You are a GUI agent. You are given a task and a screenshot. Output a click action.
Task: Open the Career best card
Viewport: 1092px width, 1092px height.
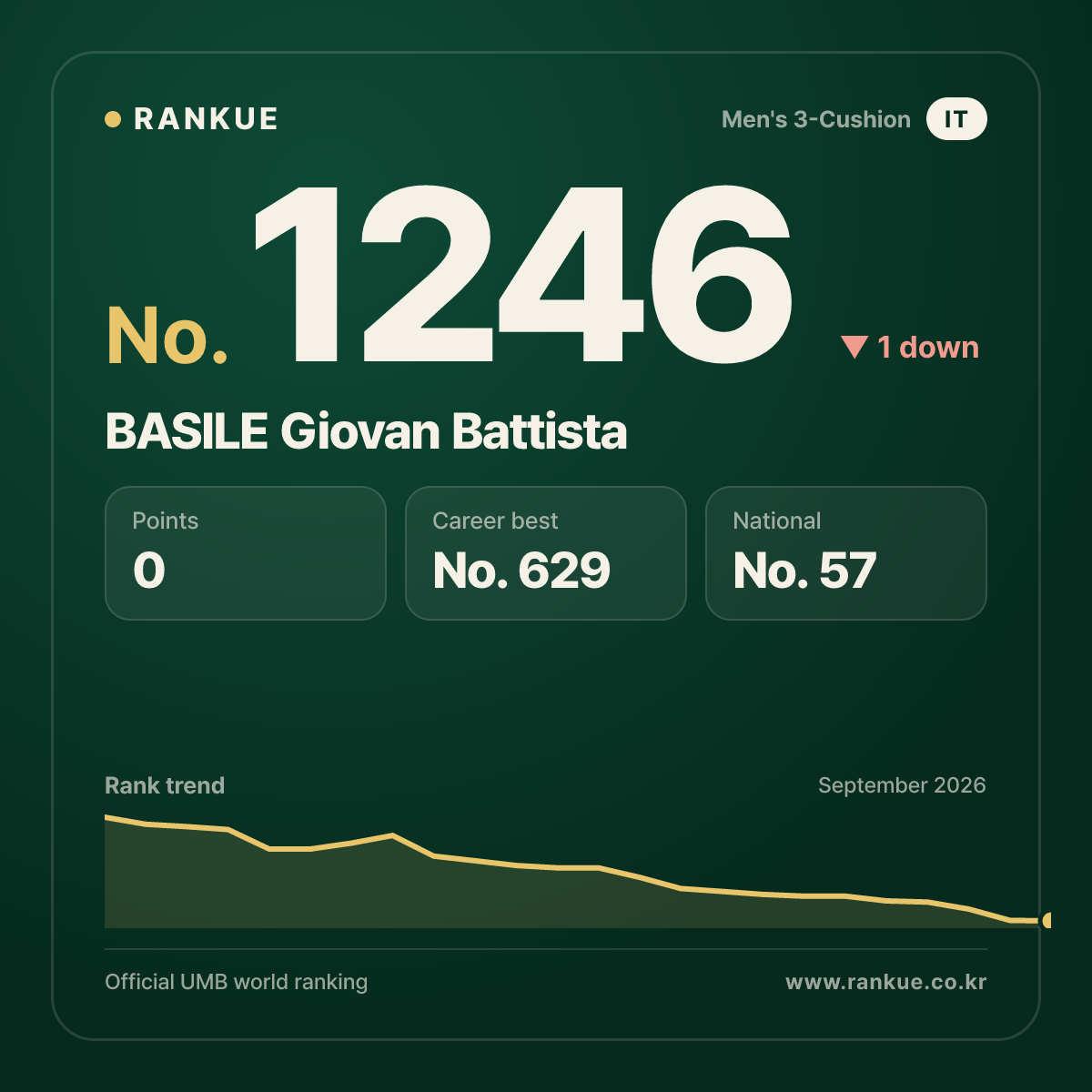pyautogui.click(x=546, y=553)
